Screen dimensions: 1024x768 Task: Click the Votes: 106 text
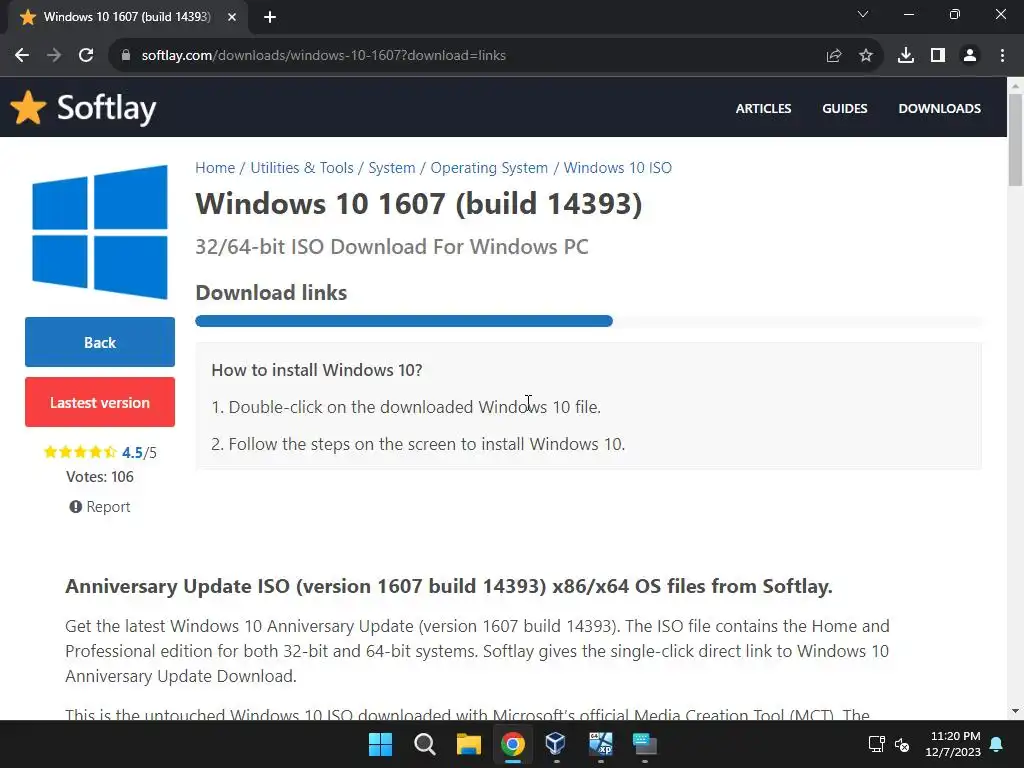(100, 477)
